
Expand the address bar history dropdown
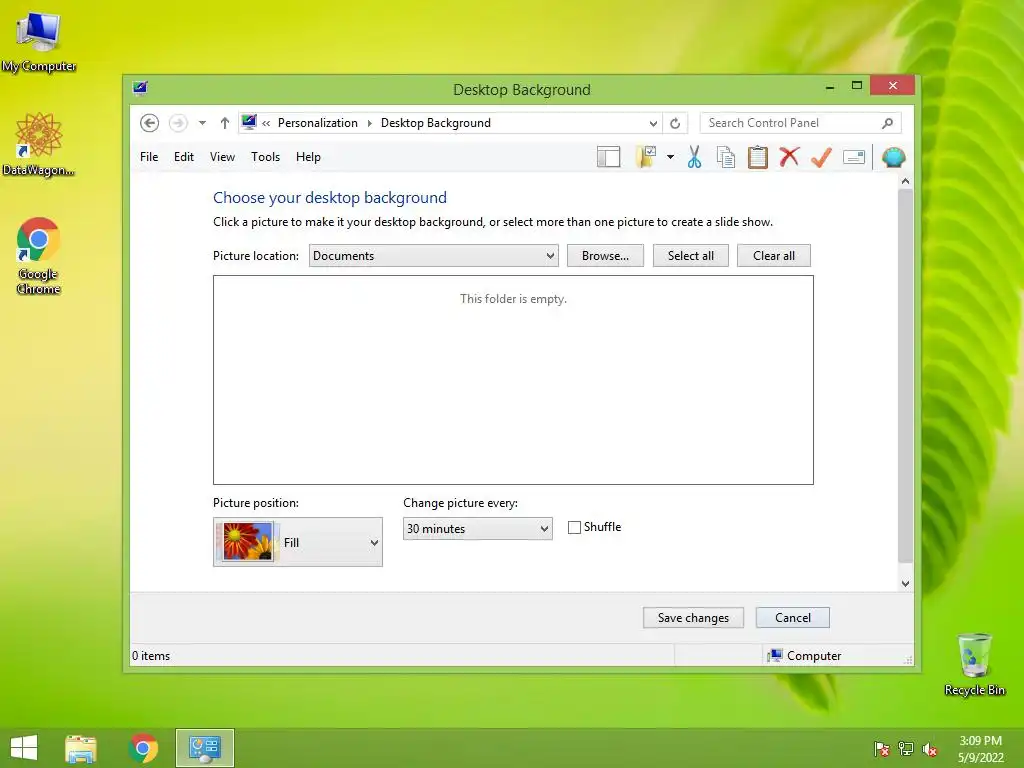tap(653, 123)
